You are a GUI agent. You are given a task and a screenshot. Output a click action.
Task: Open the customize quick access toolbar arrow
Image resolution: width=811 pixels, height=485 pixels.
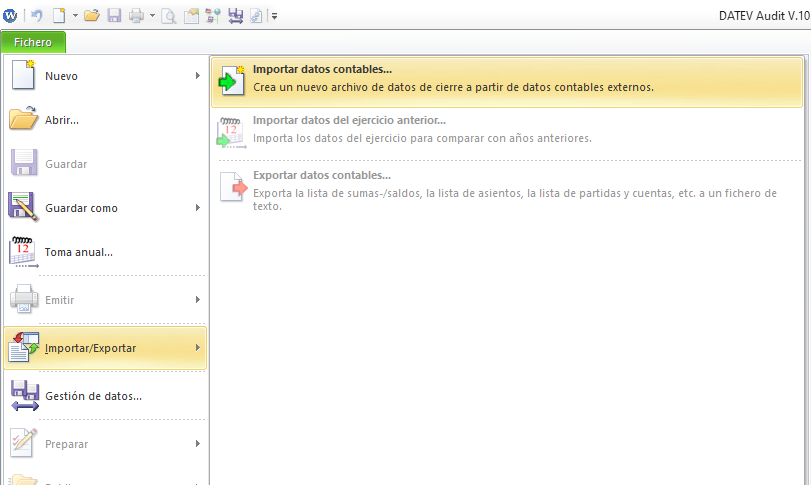(x=275, y=16)
